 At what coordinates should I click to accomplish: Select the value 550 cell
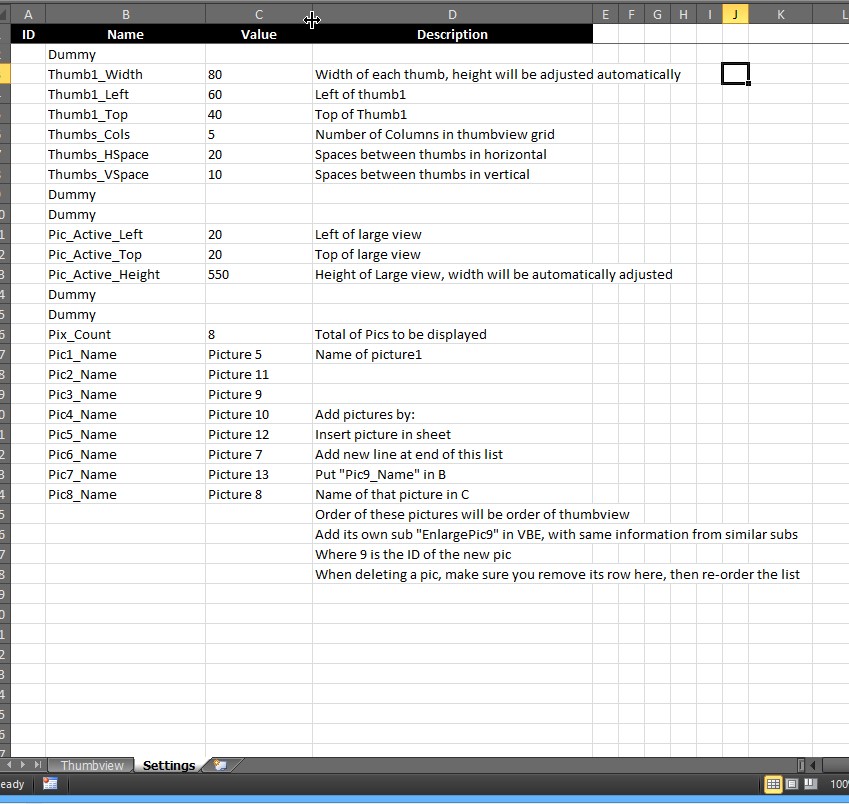click(x=259, y=274)
